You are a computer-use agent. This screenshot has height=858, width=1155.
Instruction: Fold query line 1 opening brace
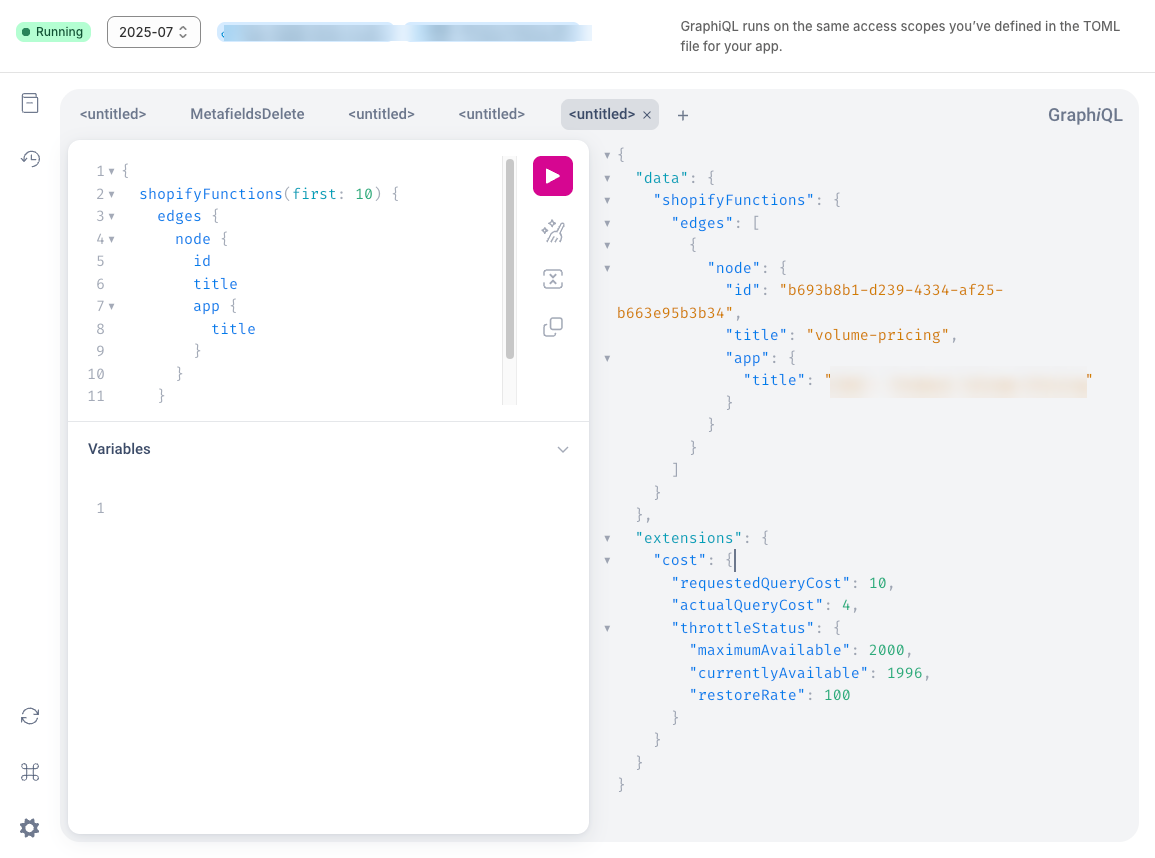tap(111, 172)
